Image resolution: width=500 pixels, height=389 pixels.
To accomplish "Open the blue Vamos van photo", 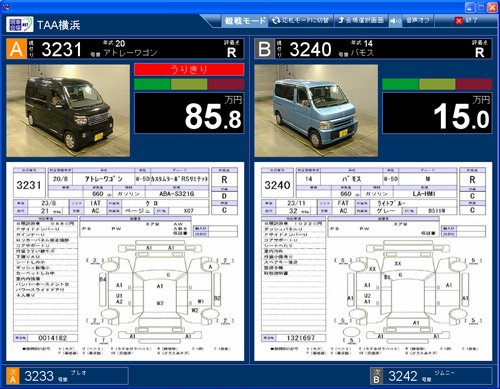I will (316, 111).
